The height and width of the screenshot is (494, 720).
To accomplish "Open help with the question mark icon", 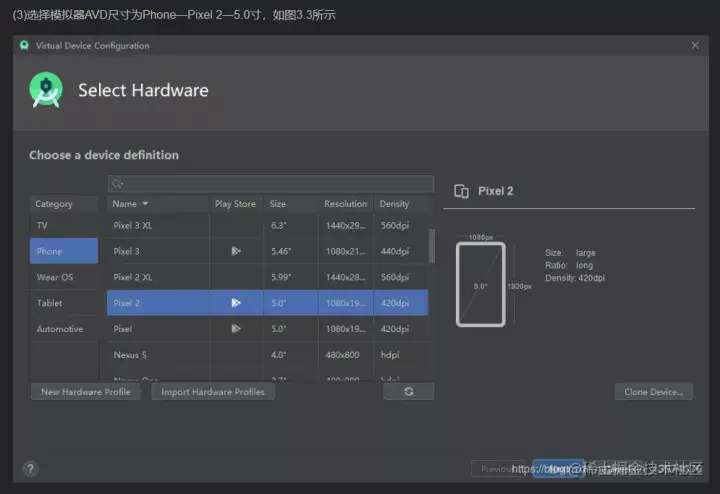I will click(30, 469).
